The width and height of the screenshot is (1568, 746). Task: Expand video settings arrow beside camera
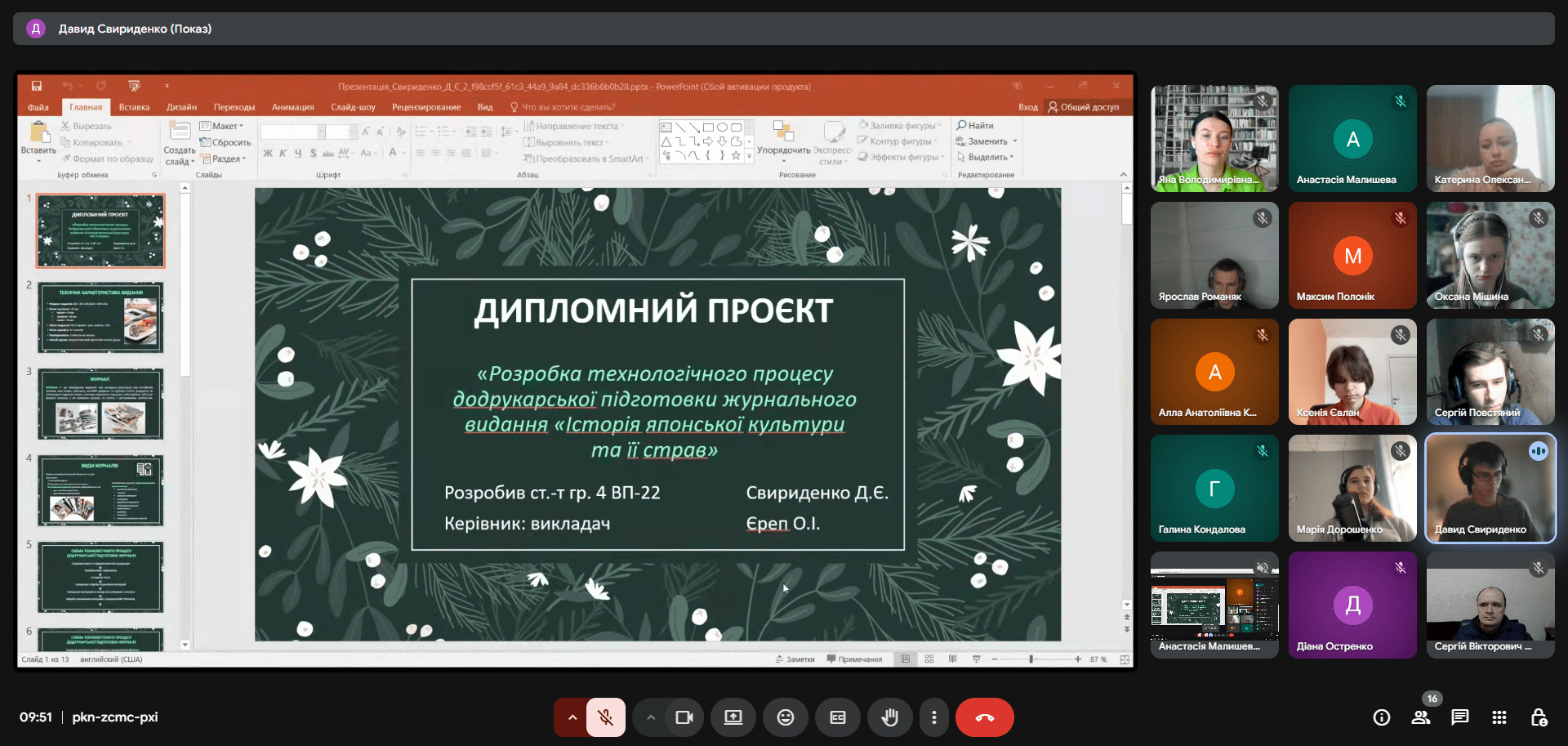pyautogui.click(x=650, y=717)
